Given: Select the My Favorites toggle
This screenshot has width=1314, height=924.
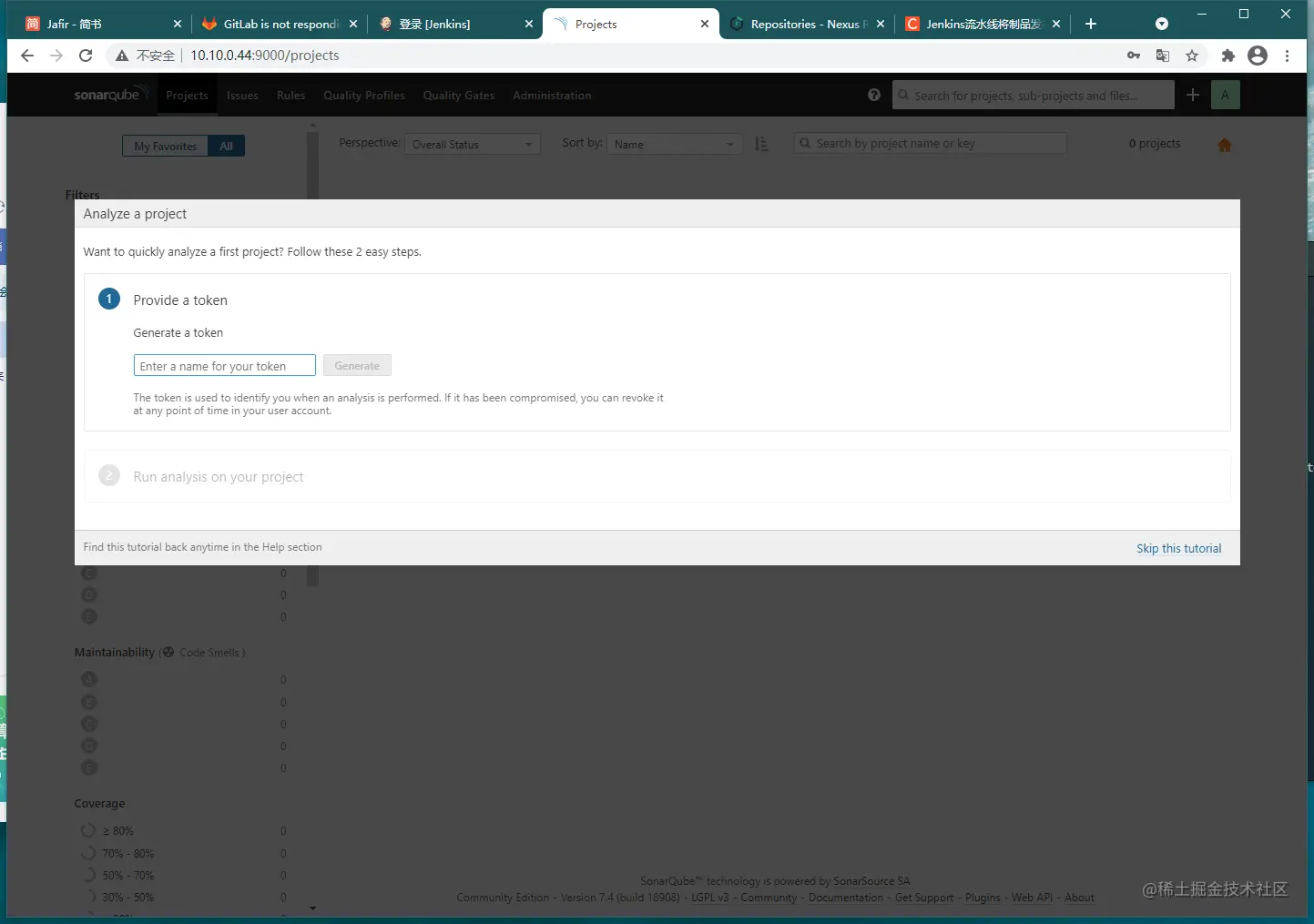Looking at the screenshot, I should [165, 146].
